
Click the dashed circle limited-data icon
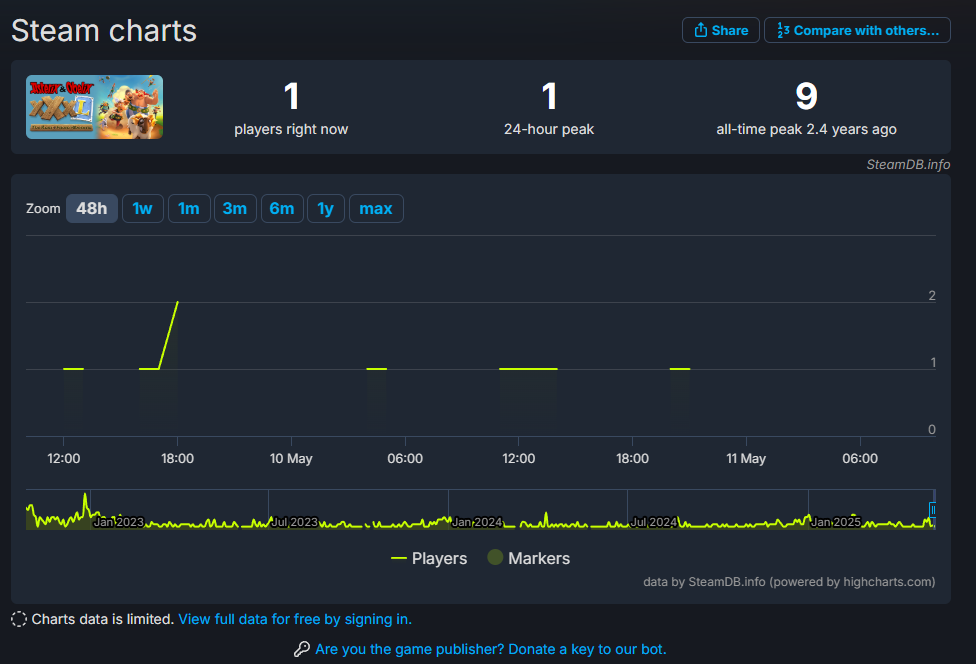tap(19, 619)
